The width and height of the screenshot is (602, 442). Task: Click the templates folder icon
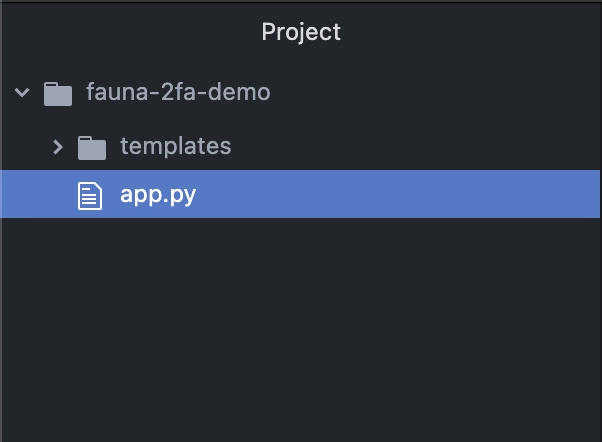92,147
